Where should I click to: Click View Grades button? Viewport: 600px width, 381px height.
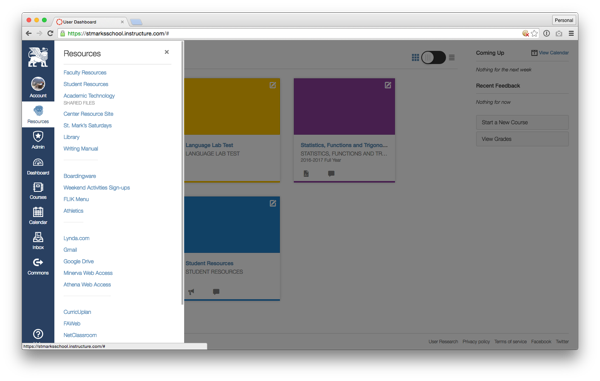(x=522, y=139)
